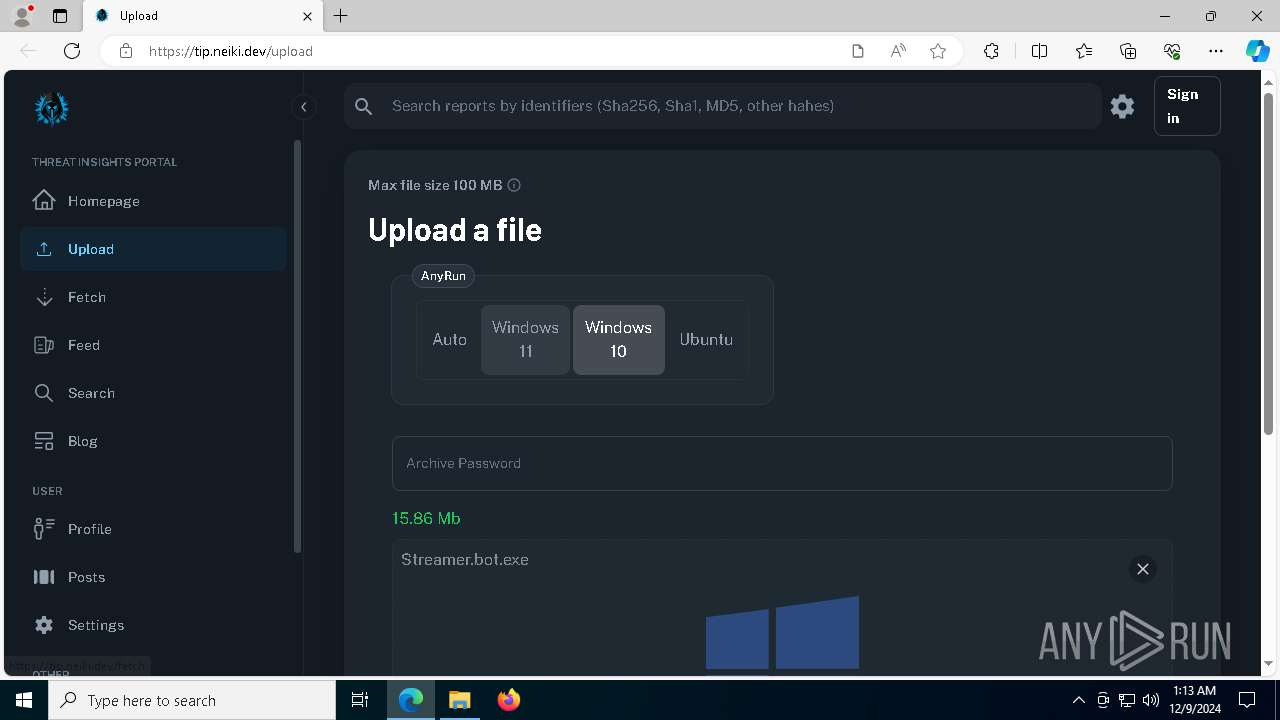
Task: Click the Archive Password field
Action: coord(782,463)
